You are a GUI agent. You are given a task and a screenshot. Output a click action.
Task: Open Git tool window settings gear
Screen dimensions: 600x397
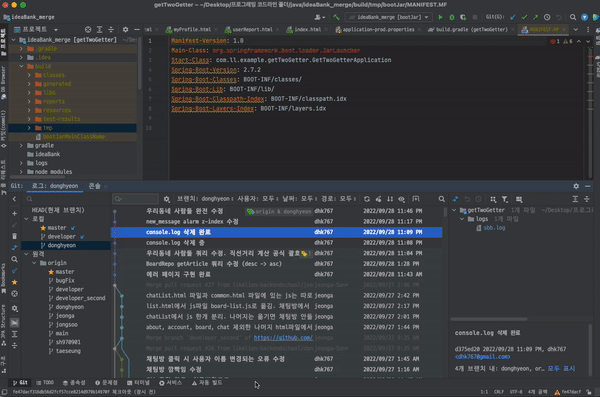576,186
